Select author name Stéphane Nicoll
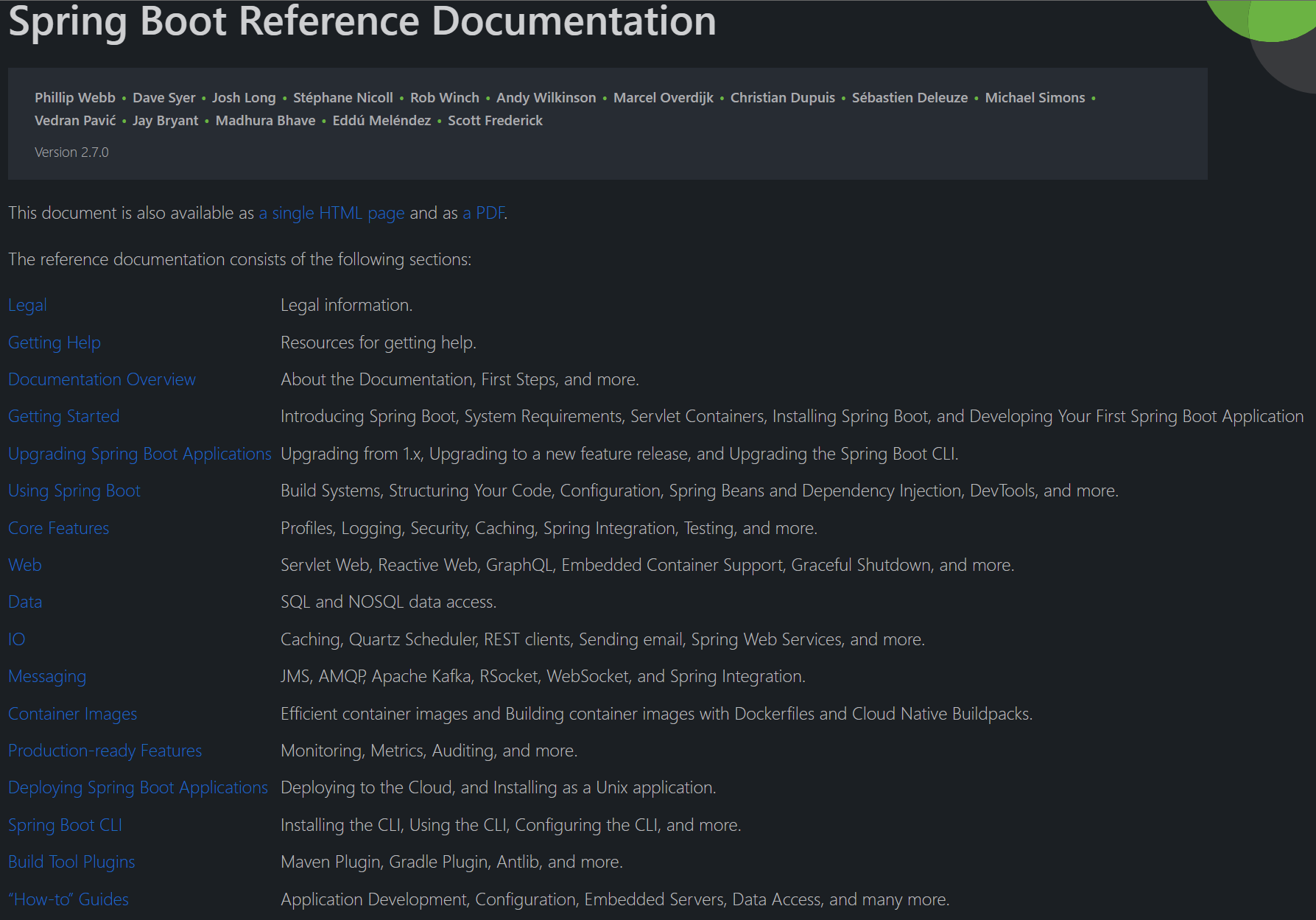1316x920 pixels. [343, 98]
